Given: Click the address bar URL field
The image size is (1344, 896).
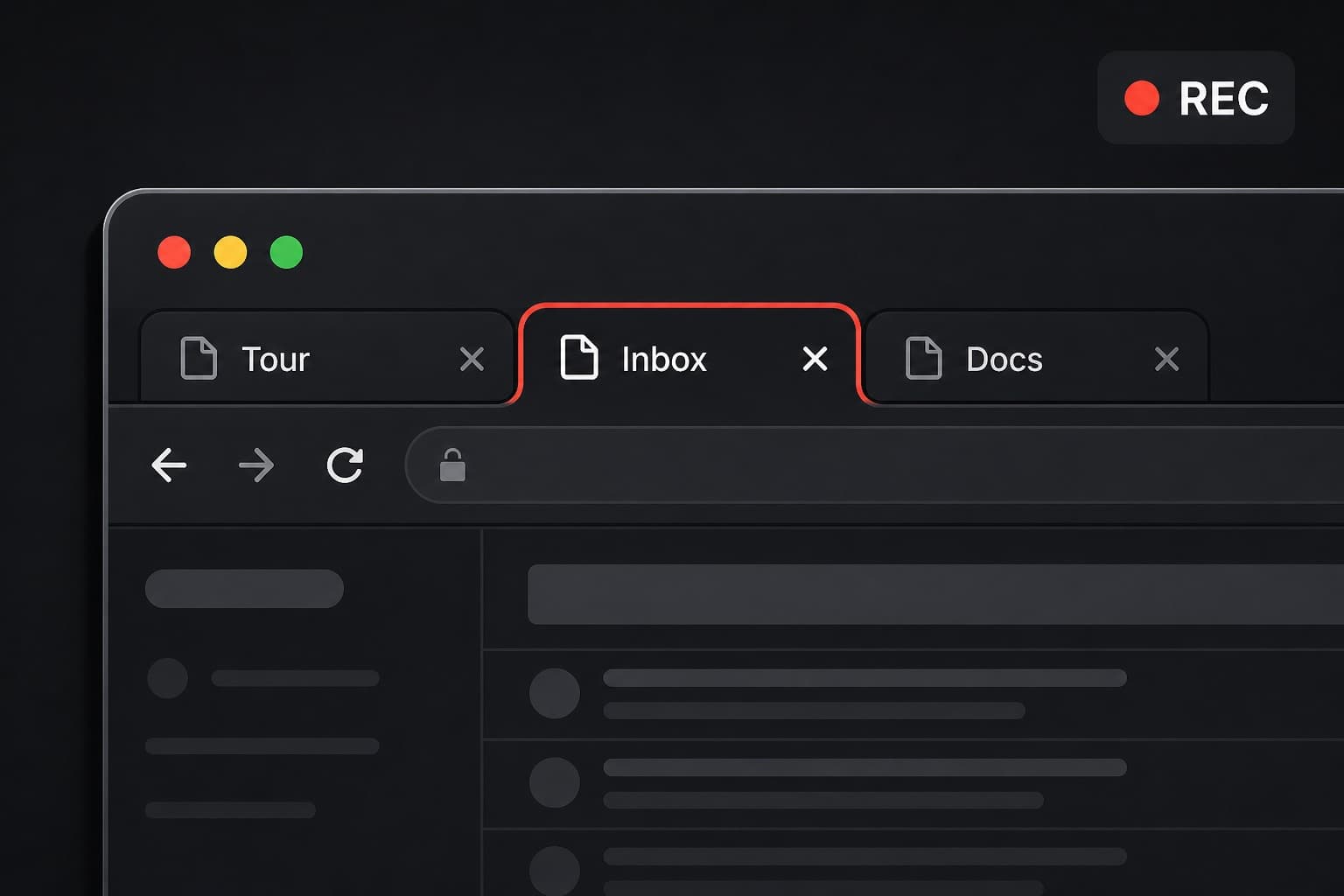Looking at the screenshot, I should 875,465.
